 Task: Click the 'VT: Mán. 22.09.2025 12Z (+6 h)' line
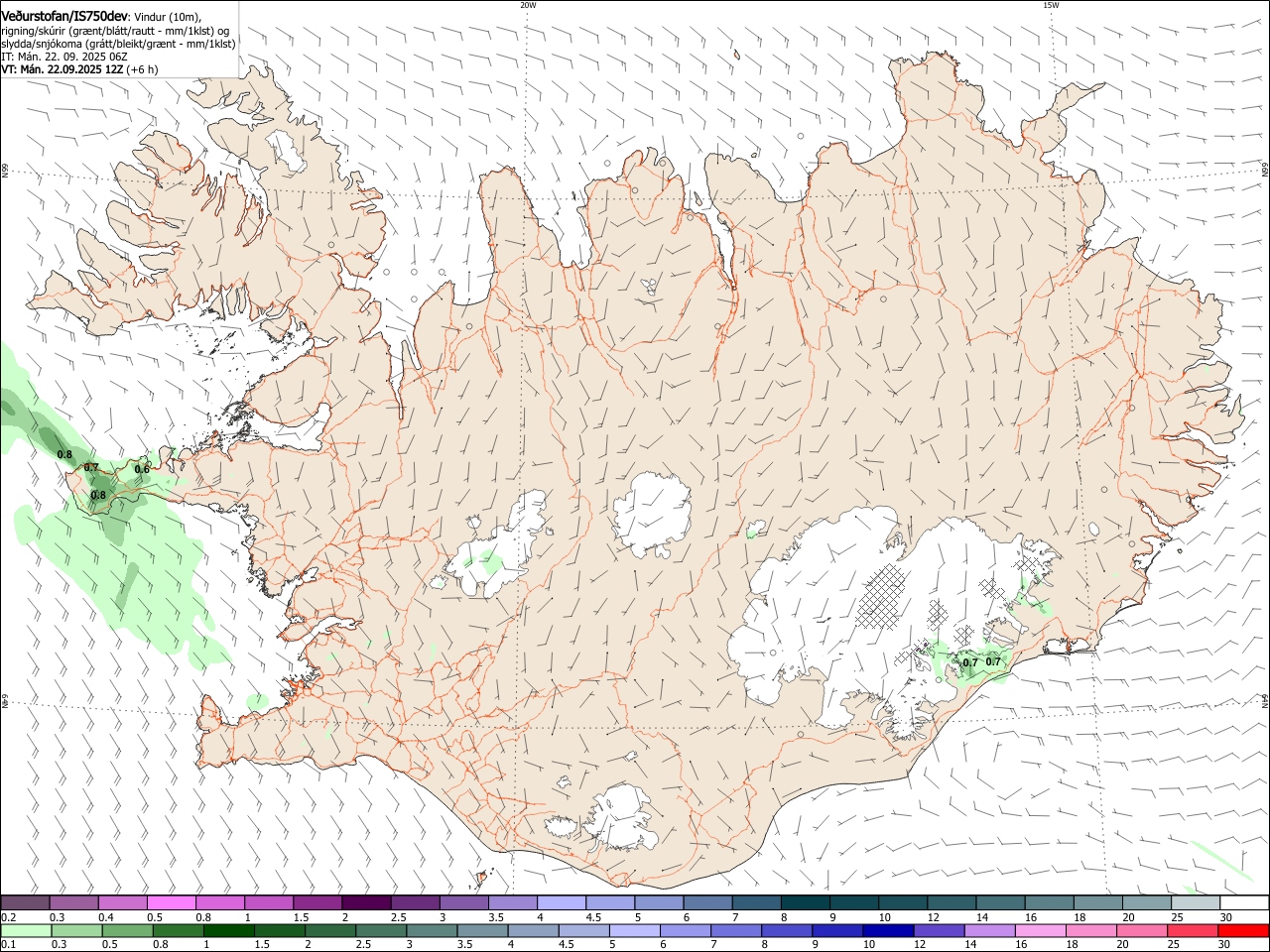pos(79,69)
